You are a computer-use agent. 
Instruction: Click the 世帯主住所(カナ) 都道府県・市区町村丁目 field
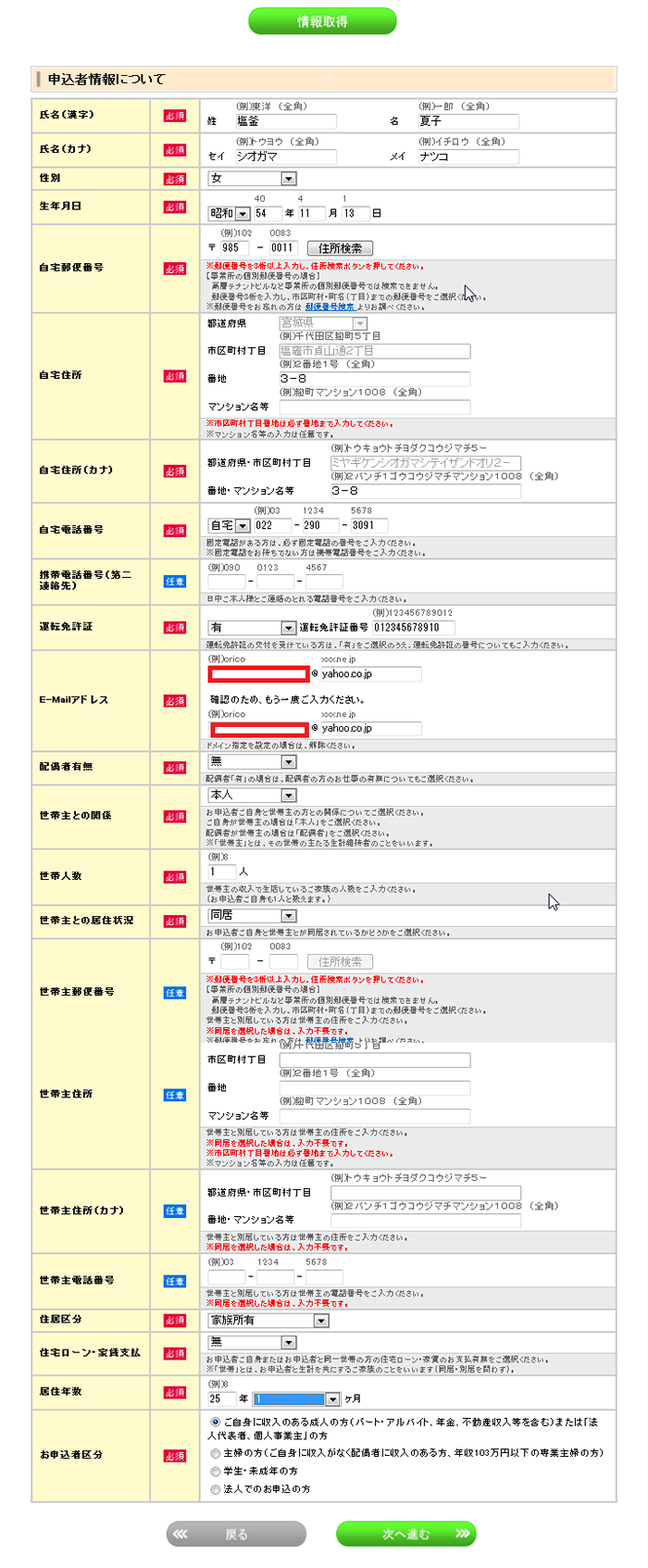[x=426, y=1193]
